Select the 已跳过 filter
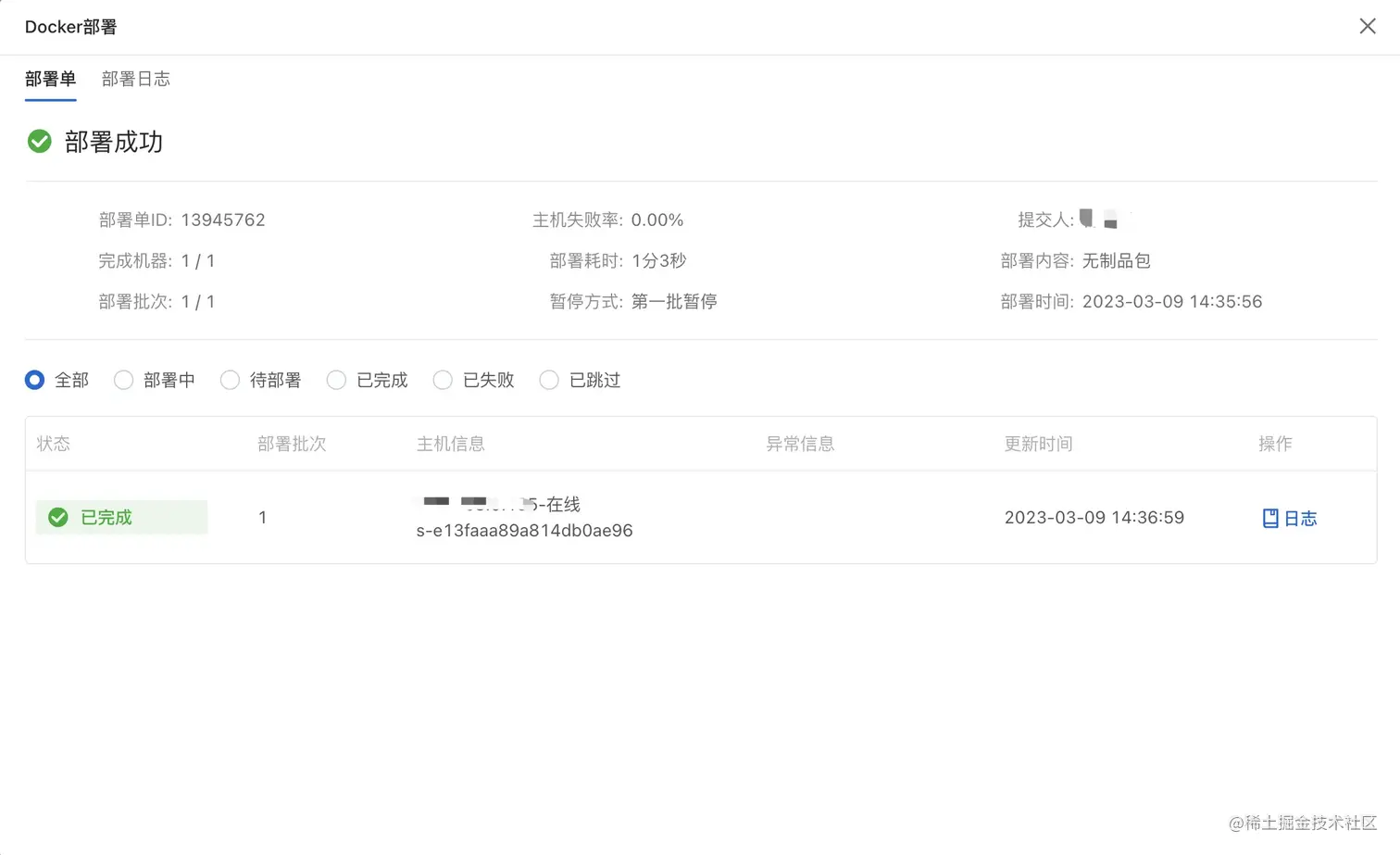 coord(548,380)
